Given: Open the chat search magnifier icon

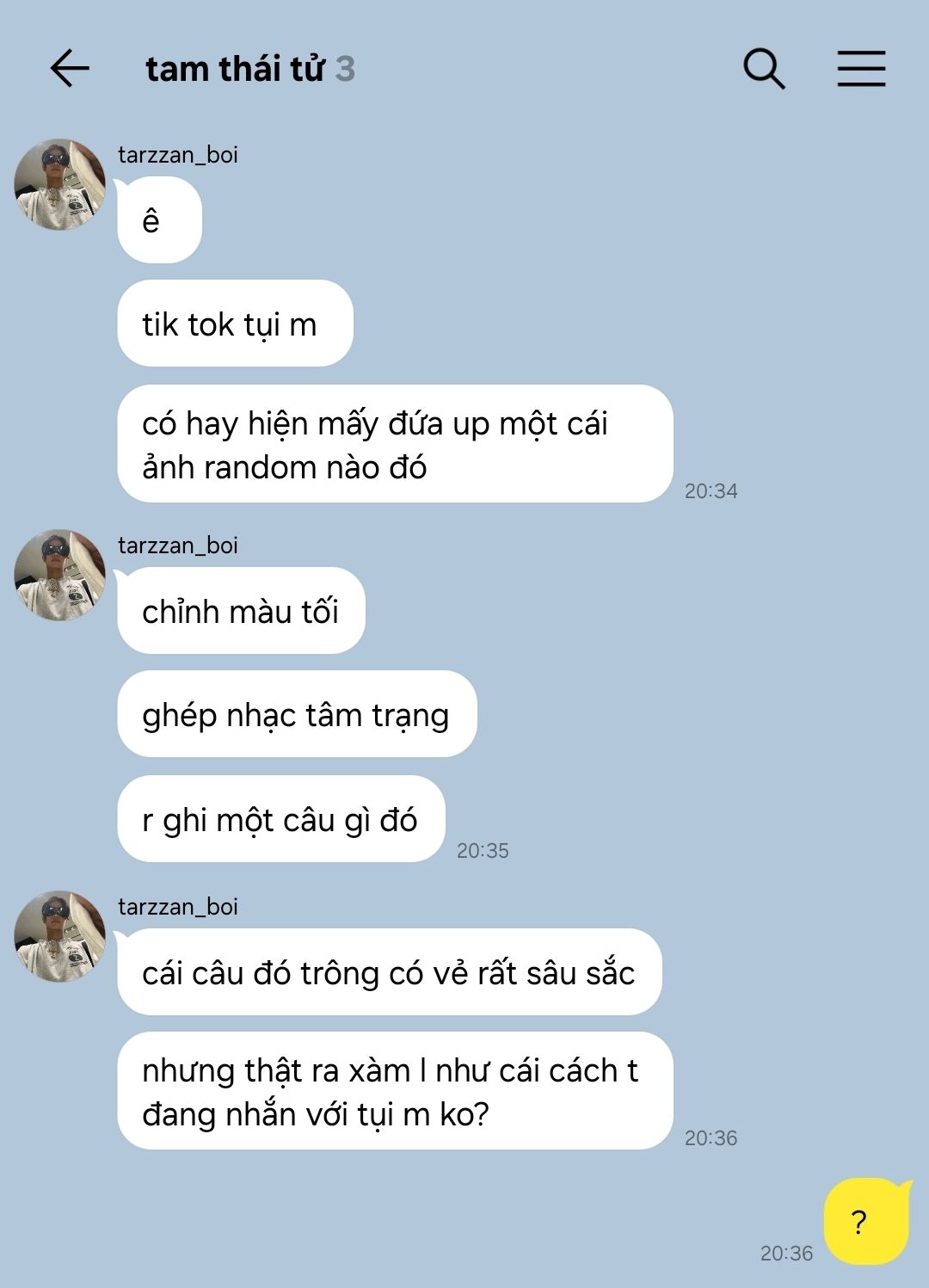Looking at the screenshot, I should coord(764,69).
